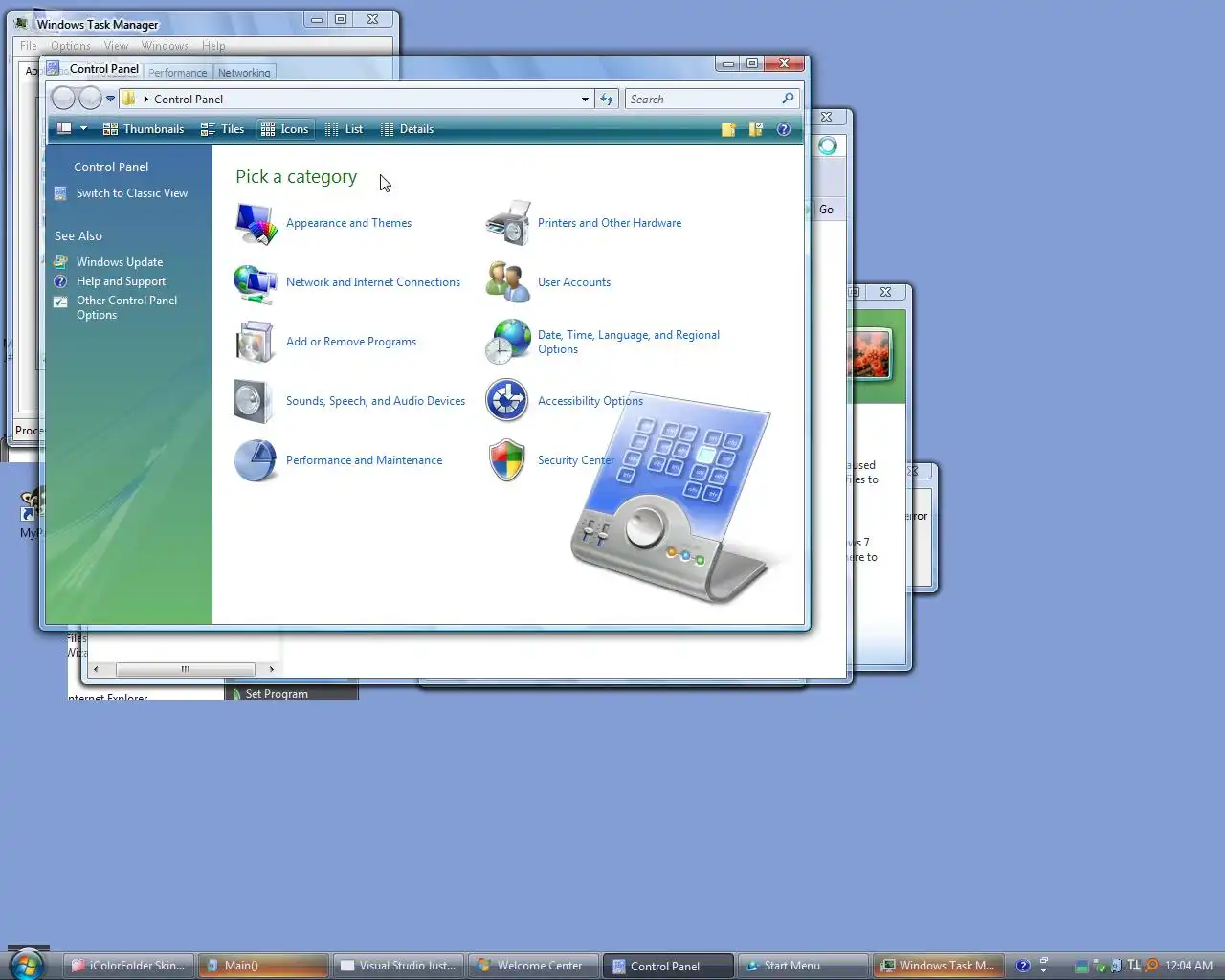Open the Help menu in Task Manager

213,46
